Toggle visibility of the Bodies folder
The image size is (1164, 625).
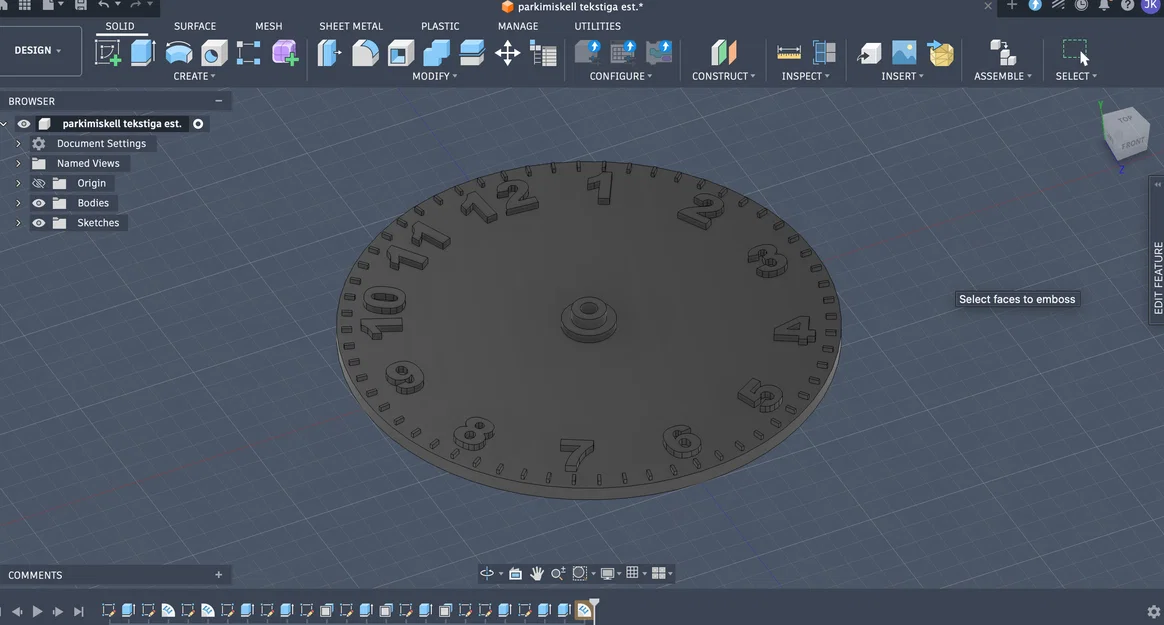(x=39, y=203)
